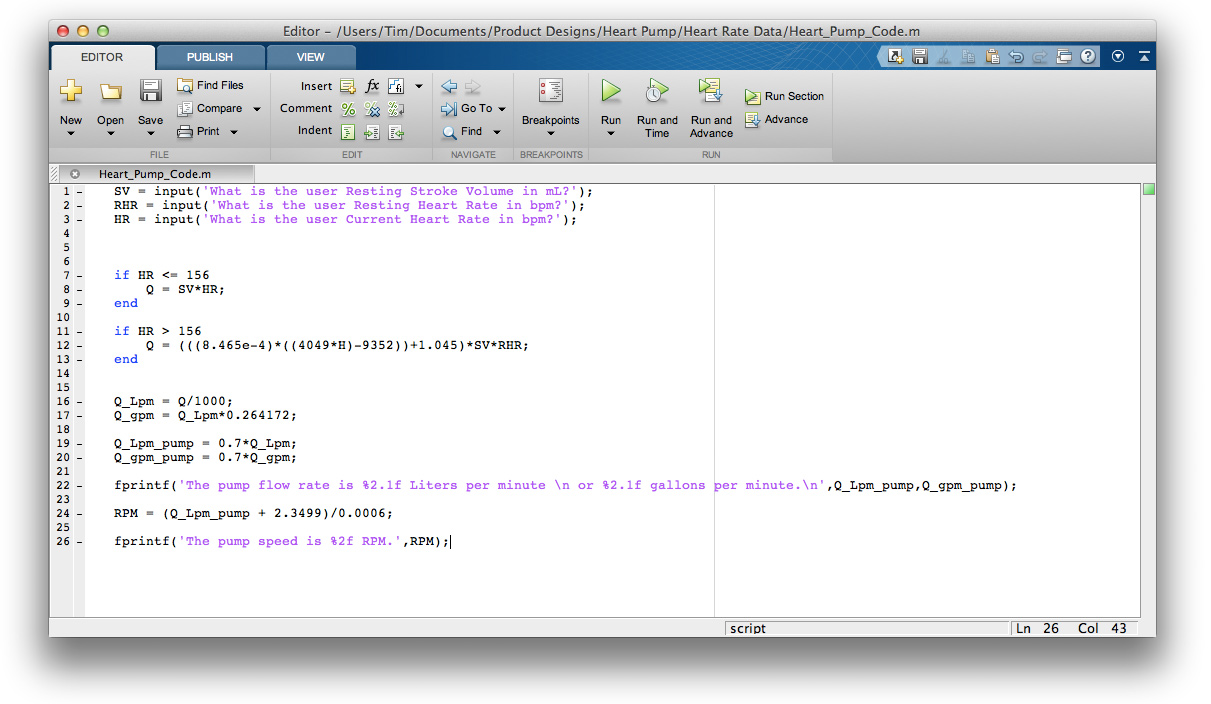
Task: Click the wrap comments icon
Action: pyautogui.click(x=396, y=109)
